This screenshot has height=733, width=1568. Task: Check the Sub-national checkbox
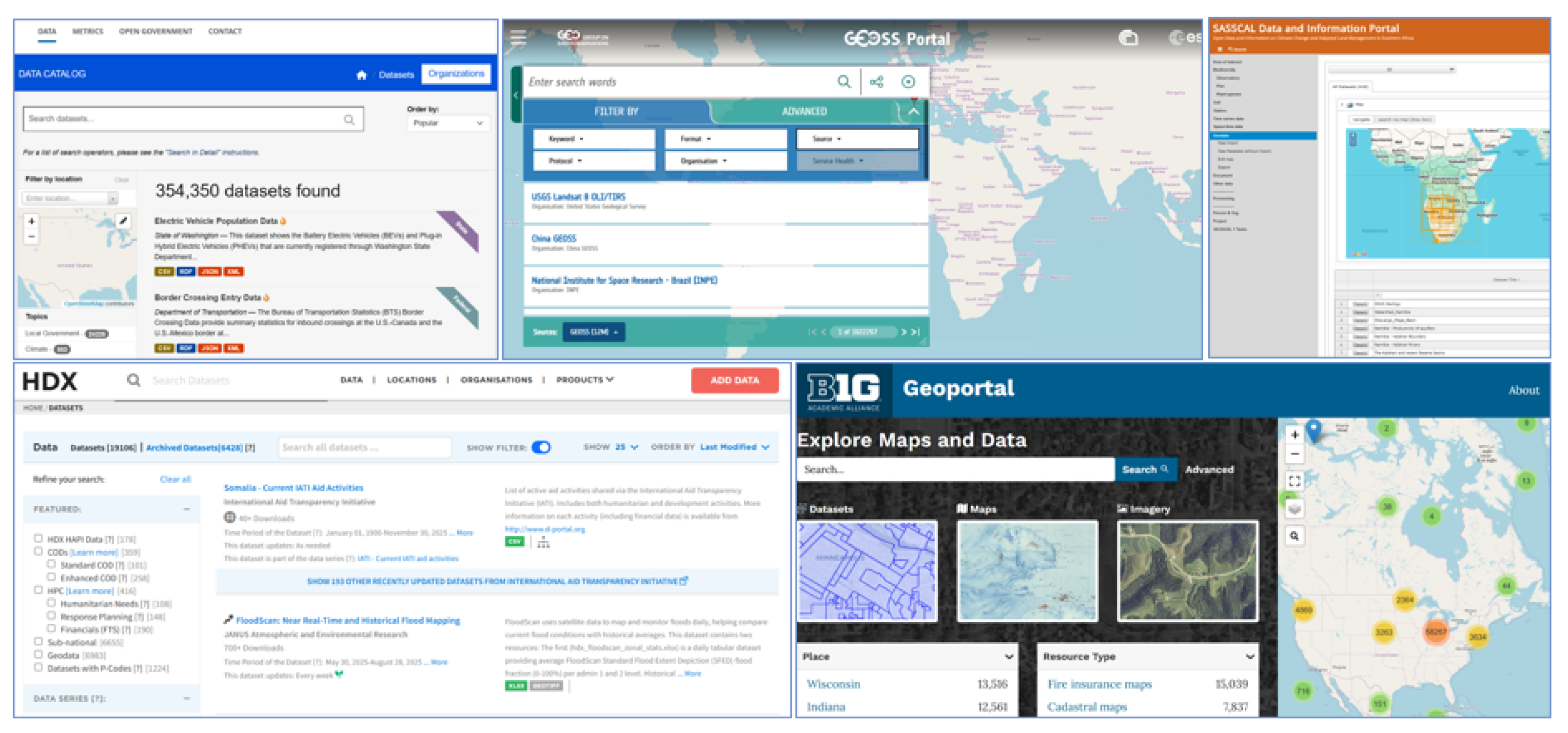click(39, 642)
